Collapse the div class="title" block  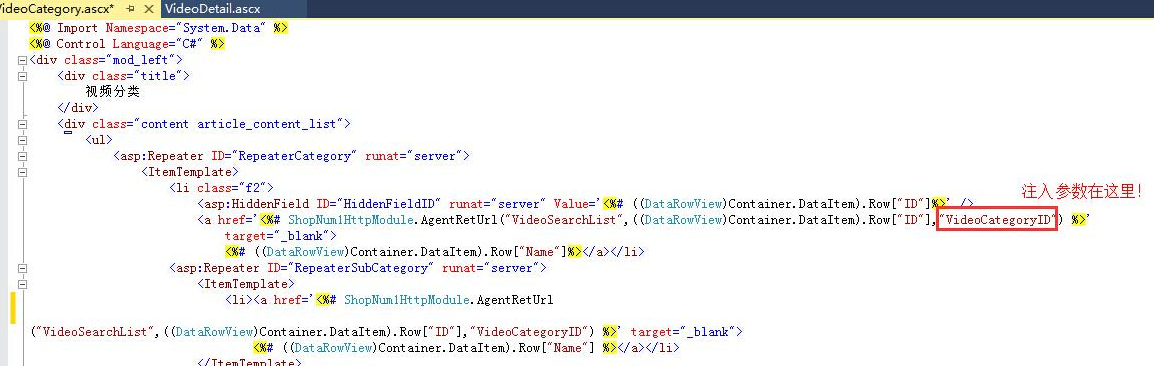tap(22, 76)
